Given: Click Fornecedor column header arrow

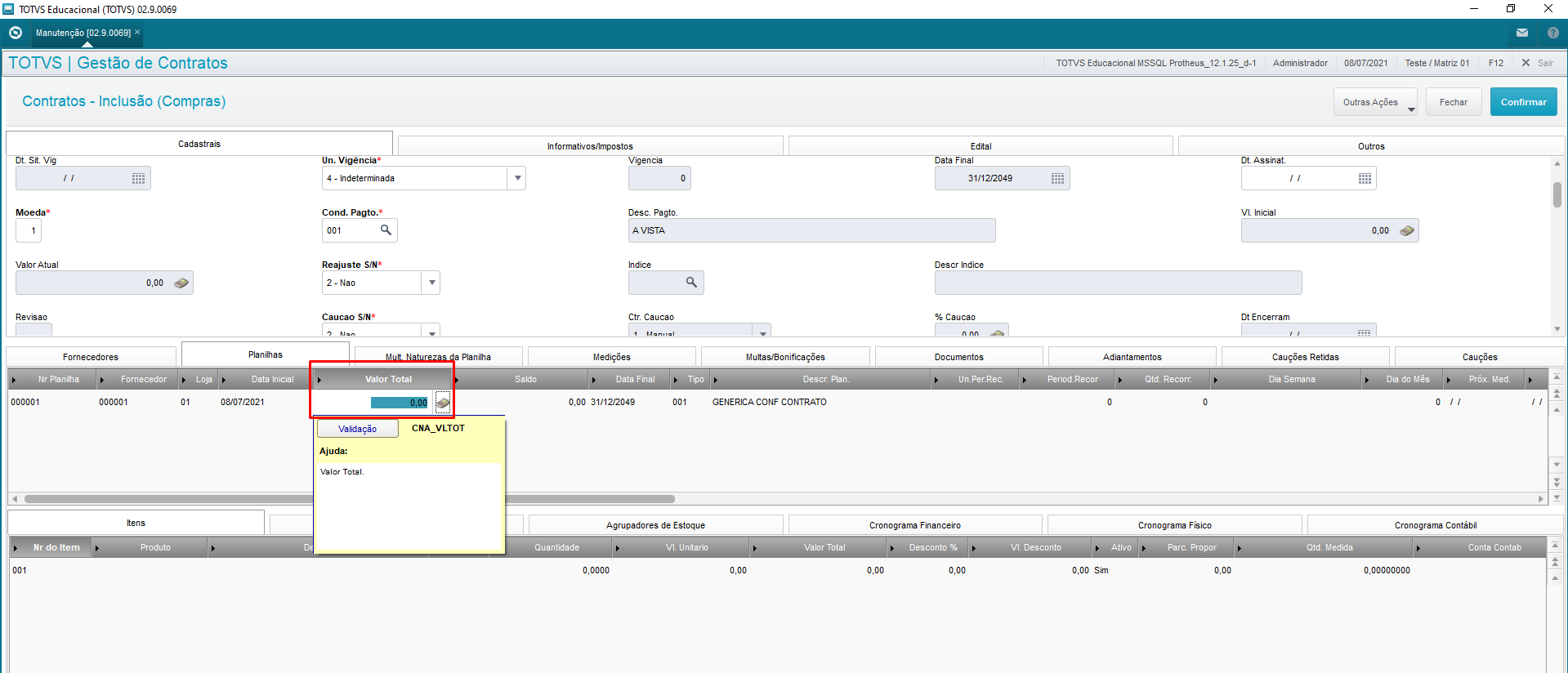Looking at the screenshot, I should click(102, 379).
